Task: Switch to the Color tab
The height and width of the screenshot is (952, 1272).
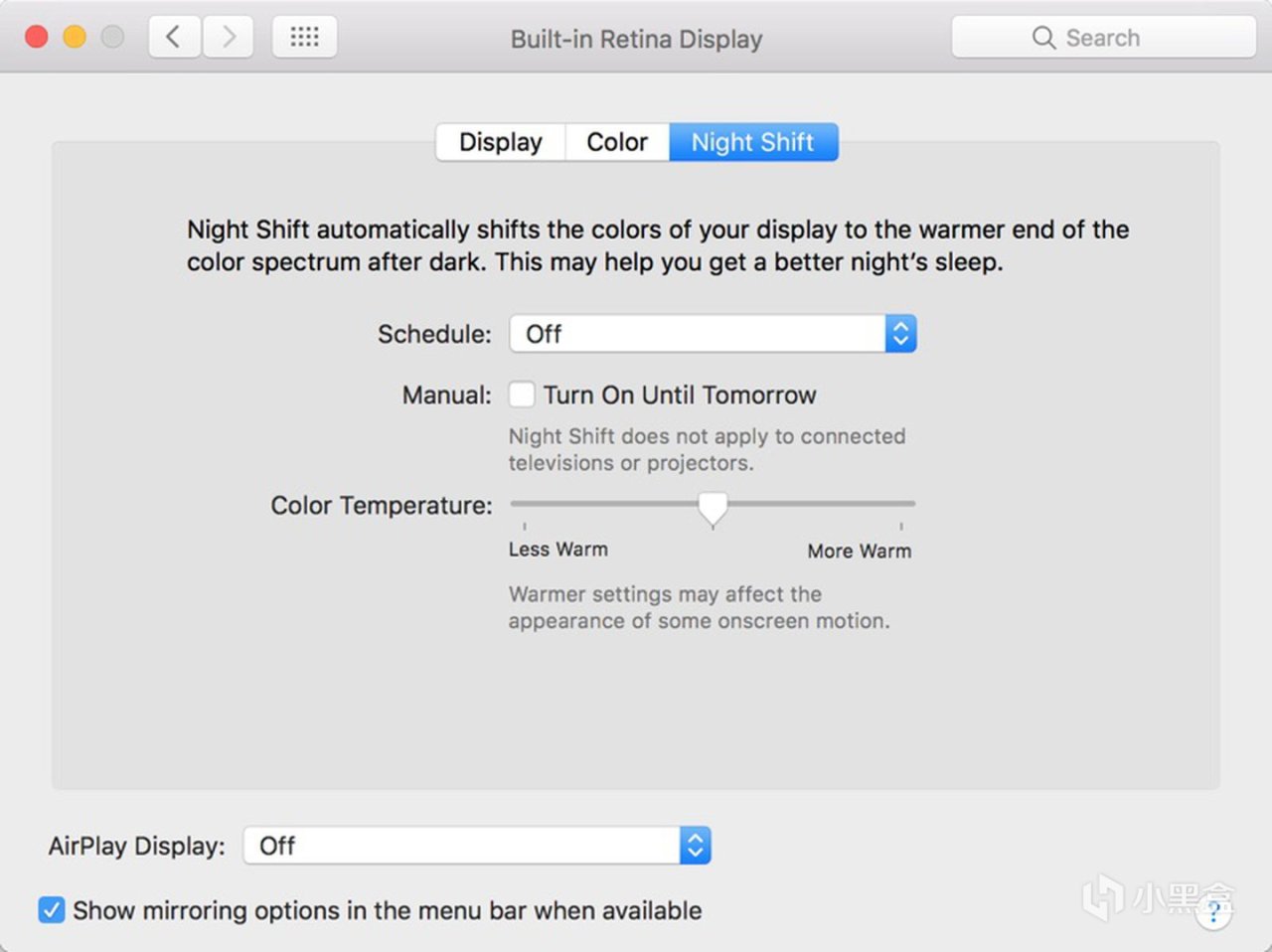Action: click(x=617, y=142)
